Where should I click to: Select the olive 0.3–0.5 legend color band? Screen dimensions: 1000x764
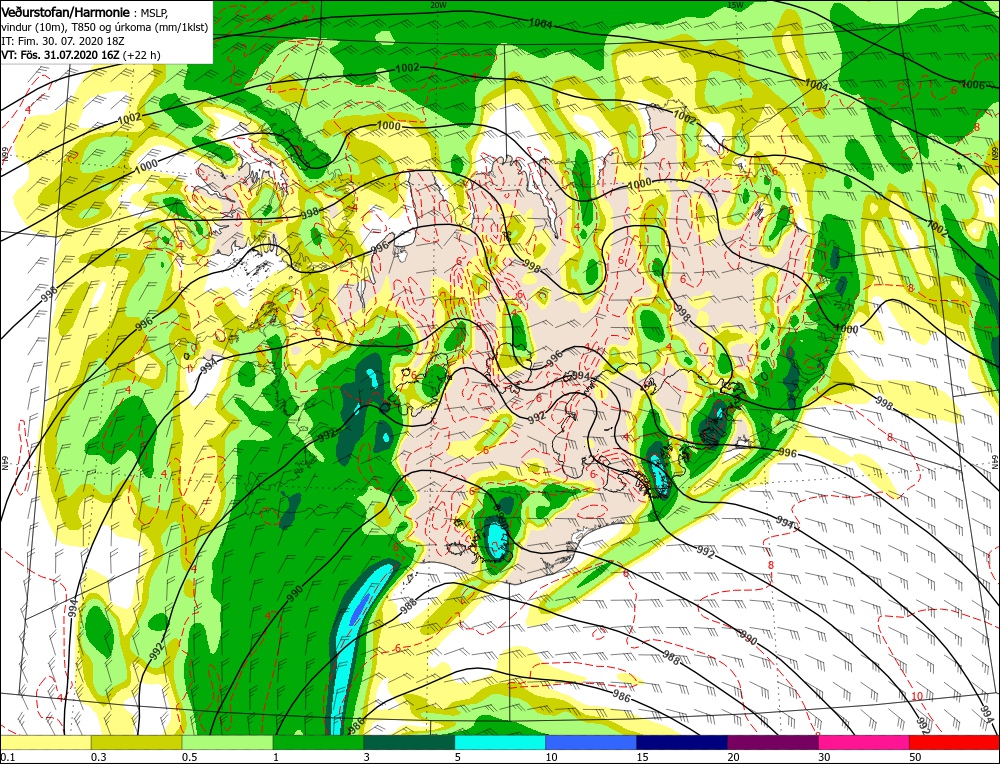(x=136, y=742)
